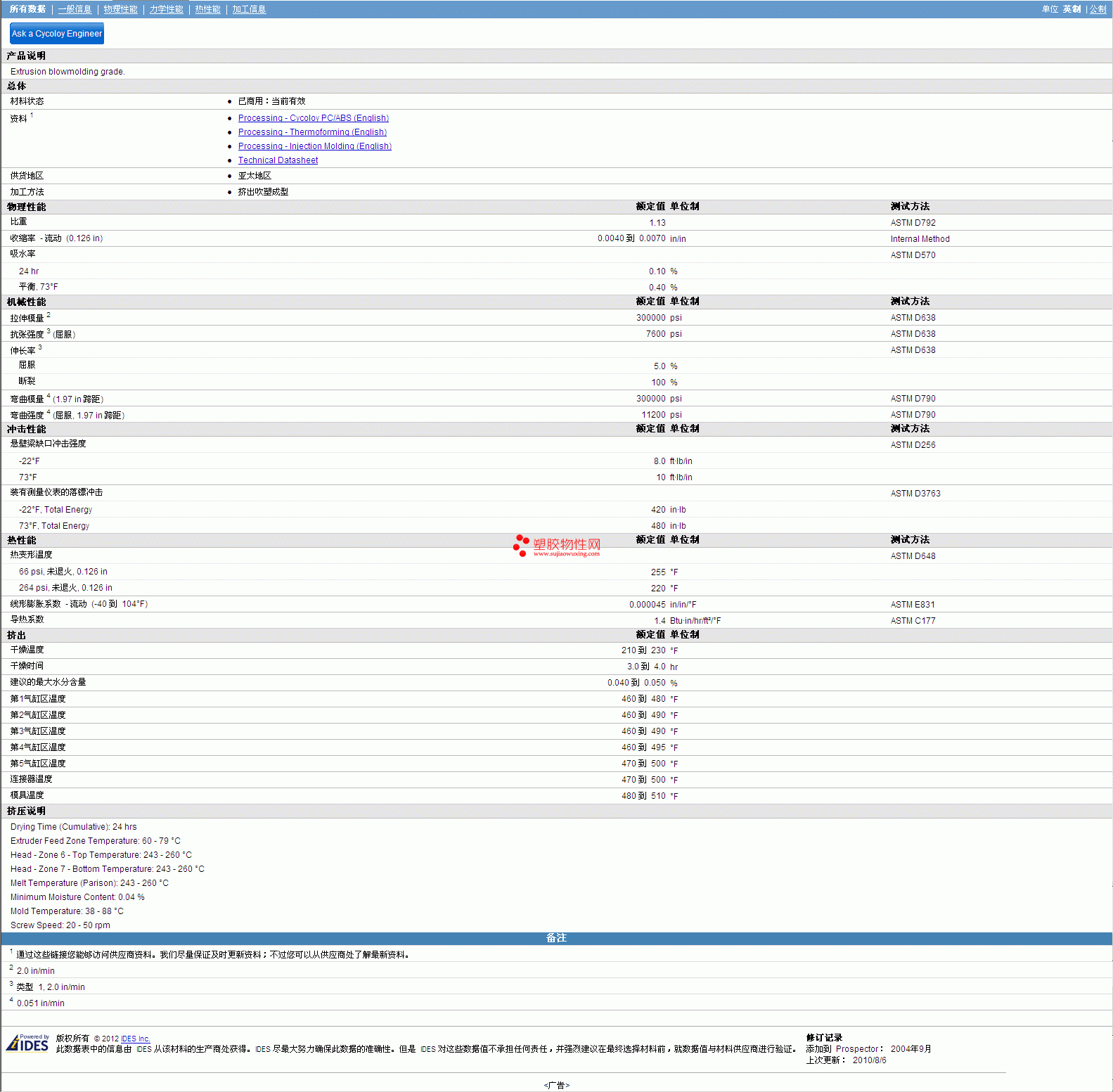
Task: Switch to the 所有数据 tab
Action: click(27, 9)
